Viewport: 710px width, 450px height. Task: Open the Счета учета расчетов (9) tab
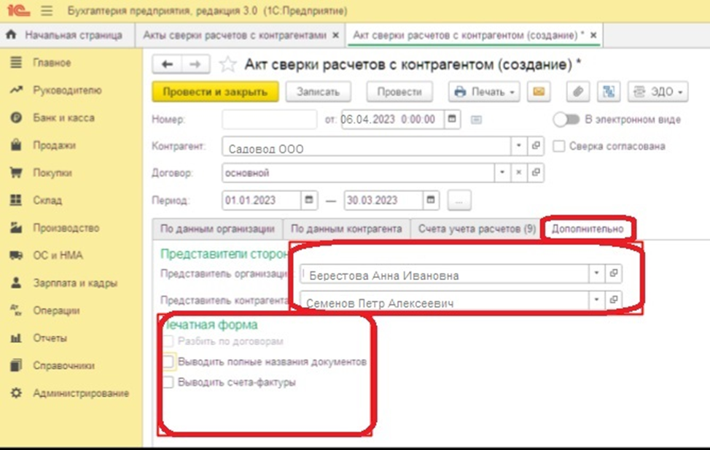tap(476, 229)
